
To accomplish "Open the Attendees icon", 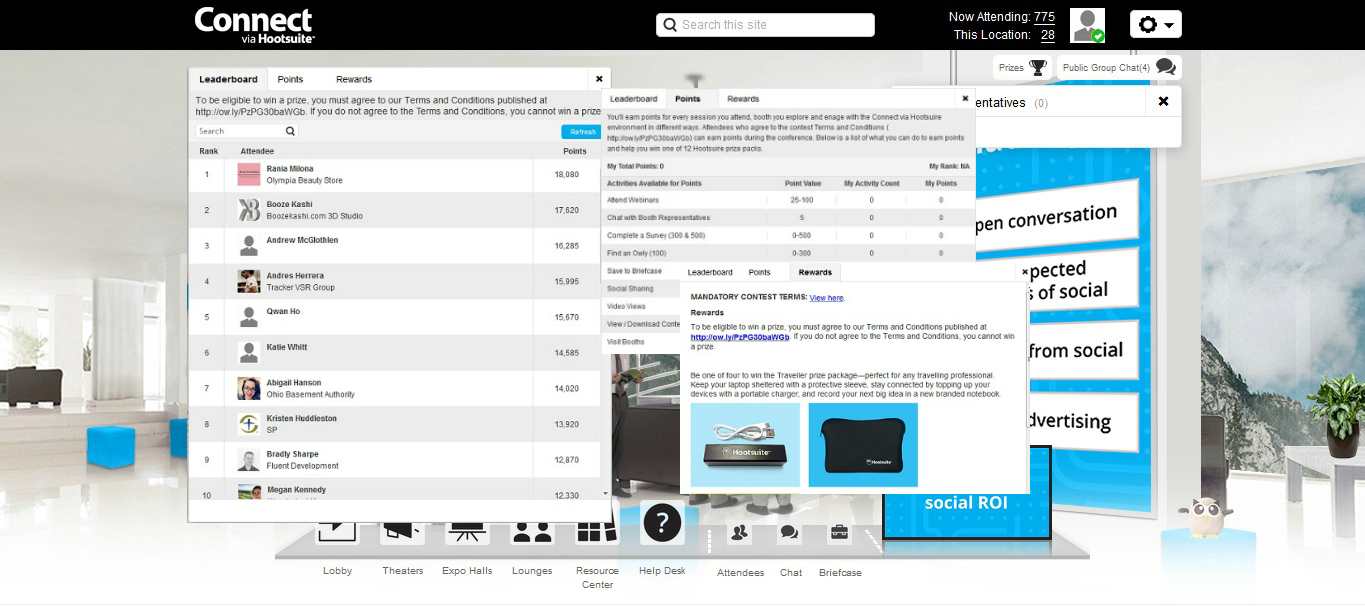I will [740, 533].
